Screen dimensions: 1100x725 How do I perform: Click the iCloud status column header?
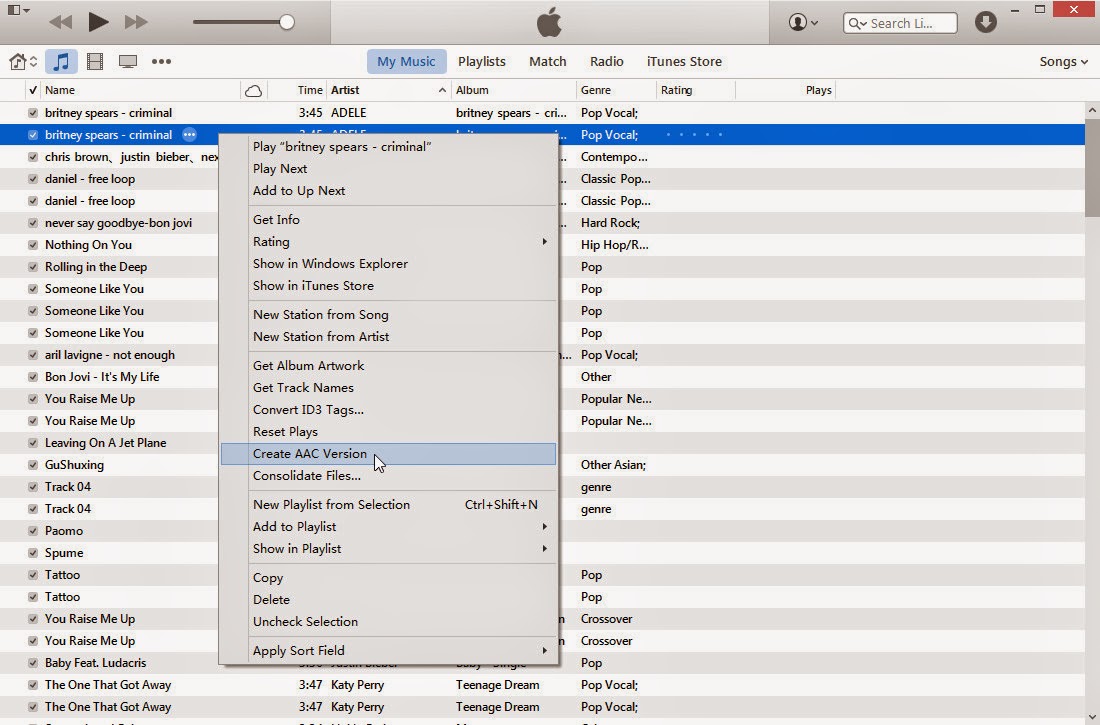[253, 91]
